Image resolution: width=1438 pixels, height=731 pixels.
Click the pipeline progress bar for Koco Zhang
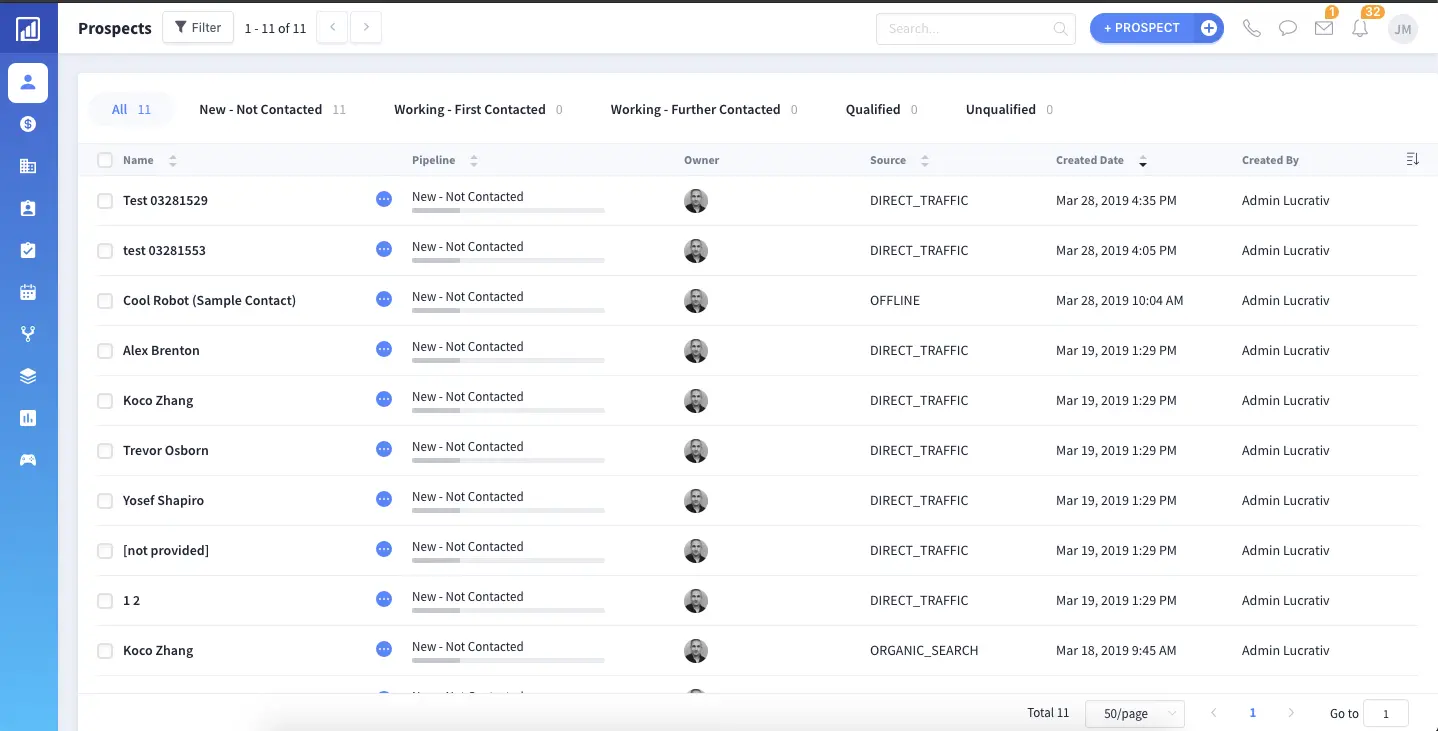click(508, 411)
